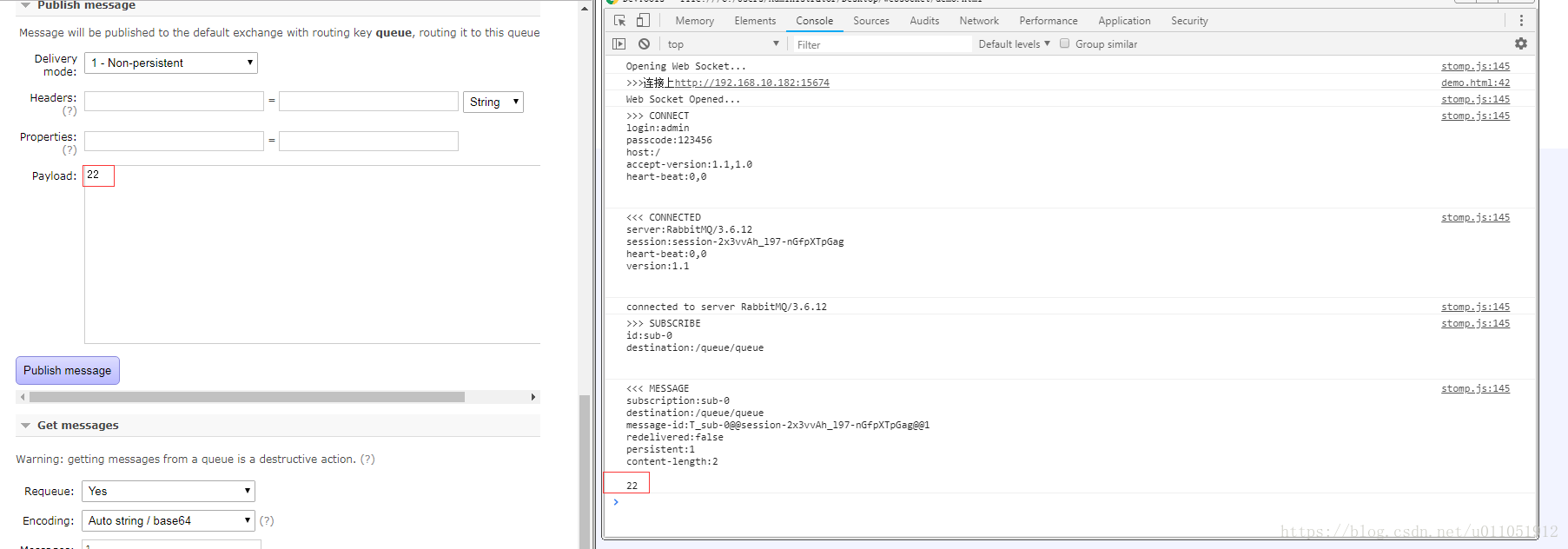Focus the Payload text area
The height and width of the screenshot is (549, 1568).
coord(312,255)
